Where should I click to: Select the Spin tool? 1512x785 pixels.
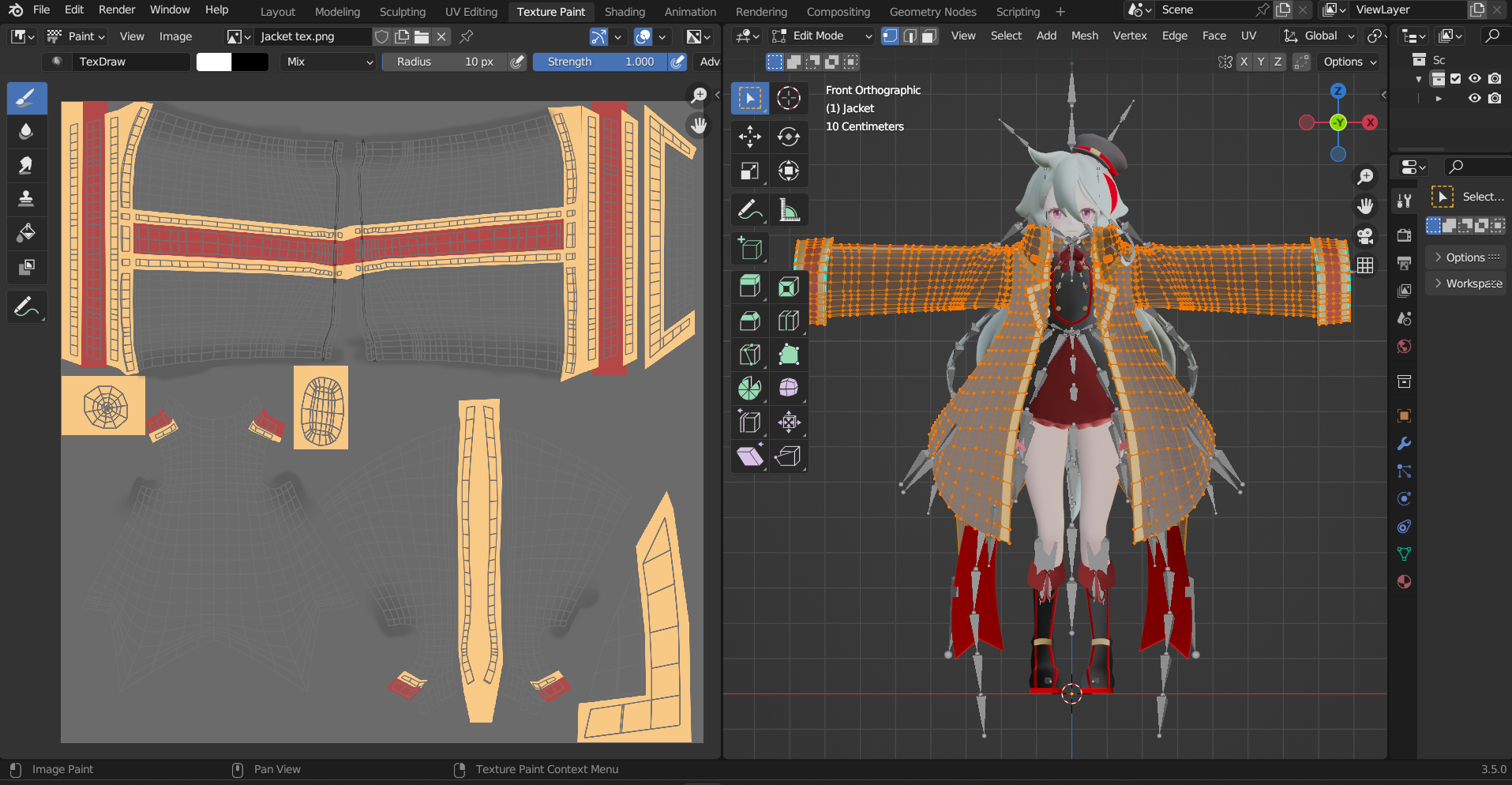coord(749,388)
